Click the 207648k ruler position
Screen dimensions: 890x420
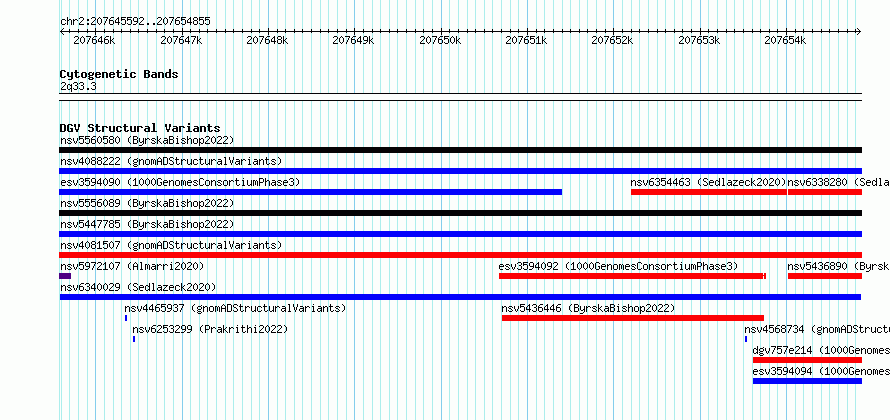[267, 40]
